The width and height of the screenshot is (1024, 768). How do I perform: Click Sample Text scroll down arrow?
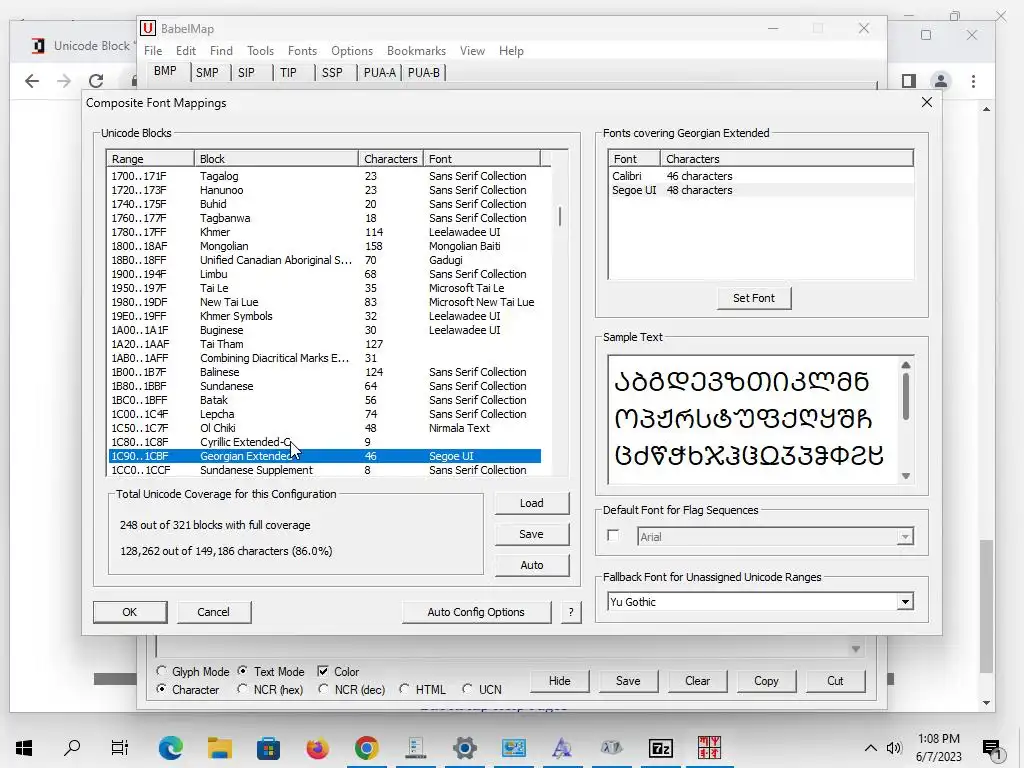(906, 475)
